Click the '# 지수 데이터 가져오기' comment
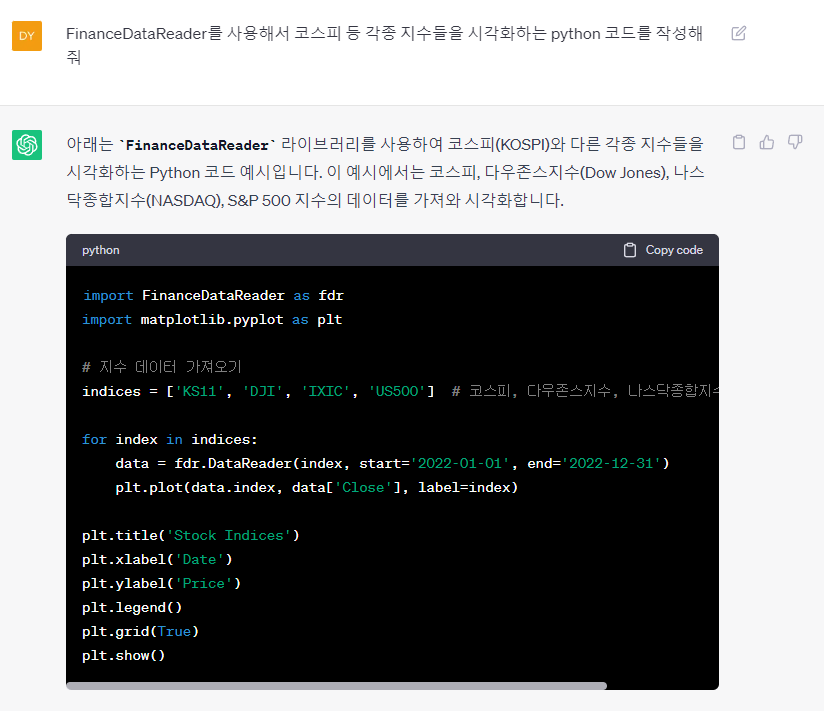The height and width of the screenshot is (711, 824). pos(161,367)
